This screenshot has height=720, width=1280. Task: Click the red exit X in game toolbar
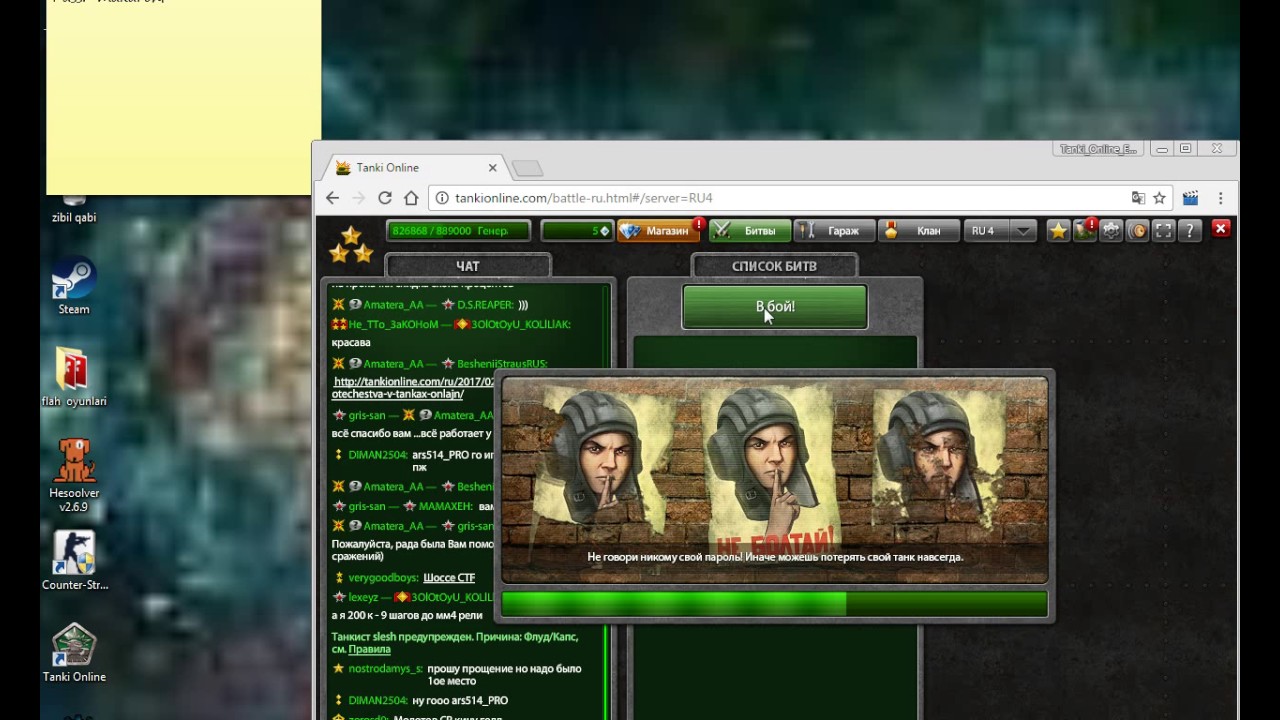pos(1220,229)
